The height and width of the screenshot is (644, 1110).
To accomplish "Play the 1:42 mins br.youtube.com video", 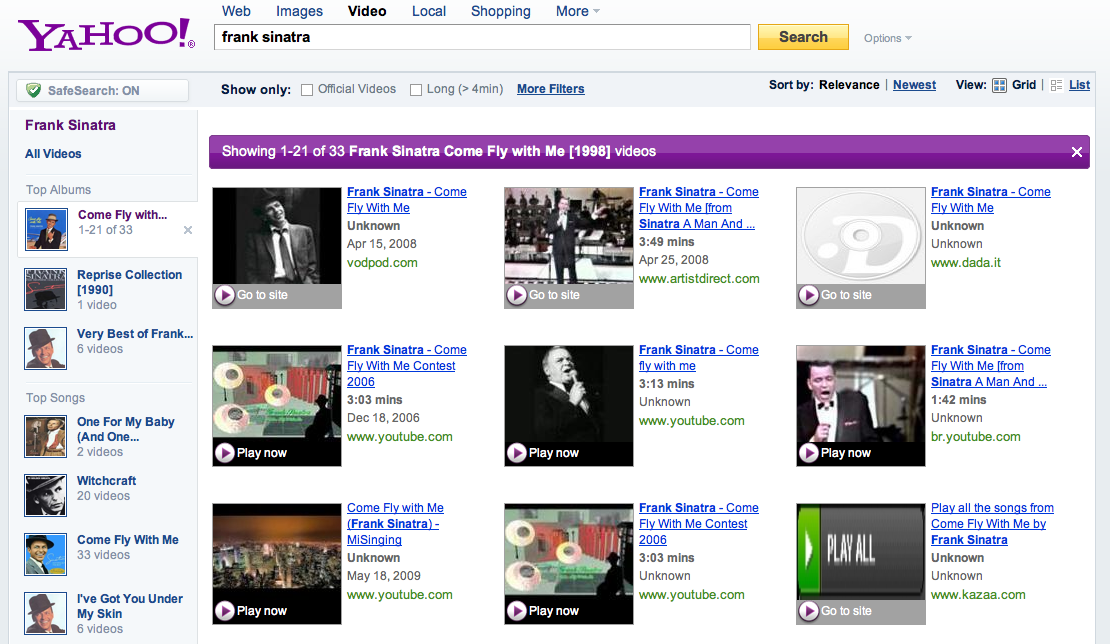I will click(808, 453).
